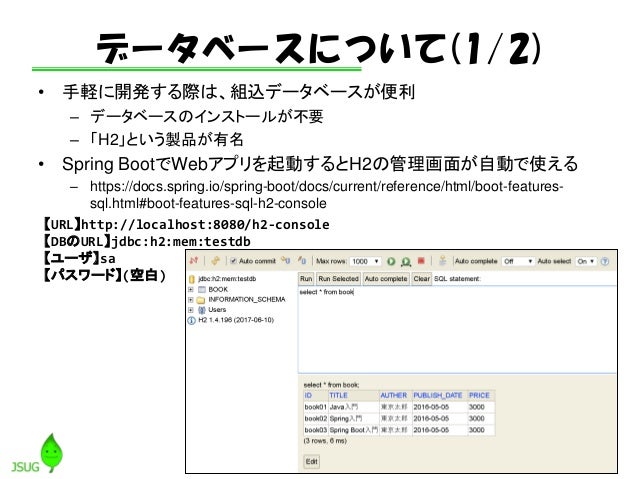Click the Commit icon after Auto commit
This screenshot has width=638, height=479.
[x=286, y=261]
